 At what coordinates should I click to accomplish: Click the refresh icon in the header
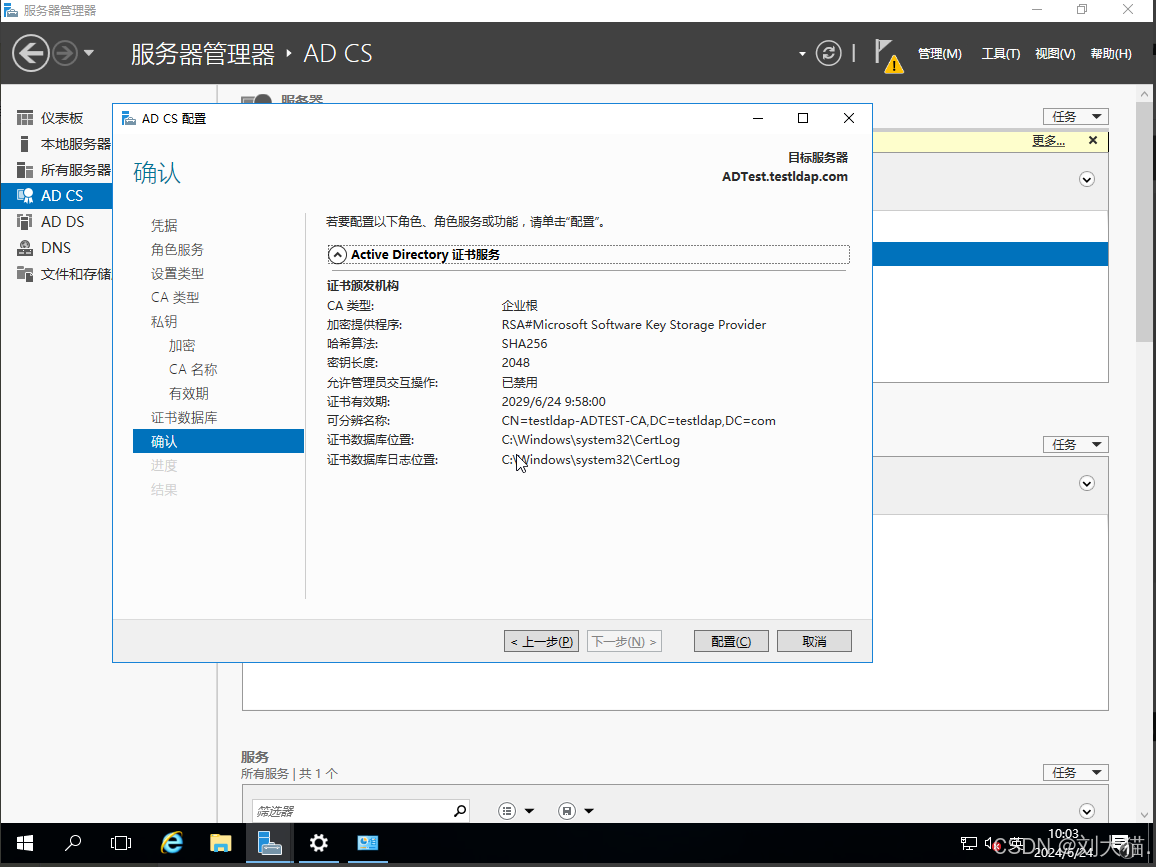click(x=828, y=53)
